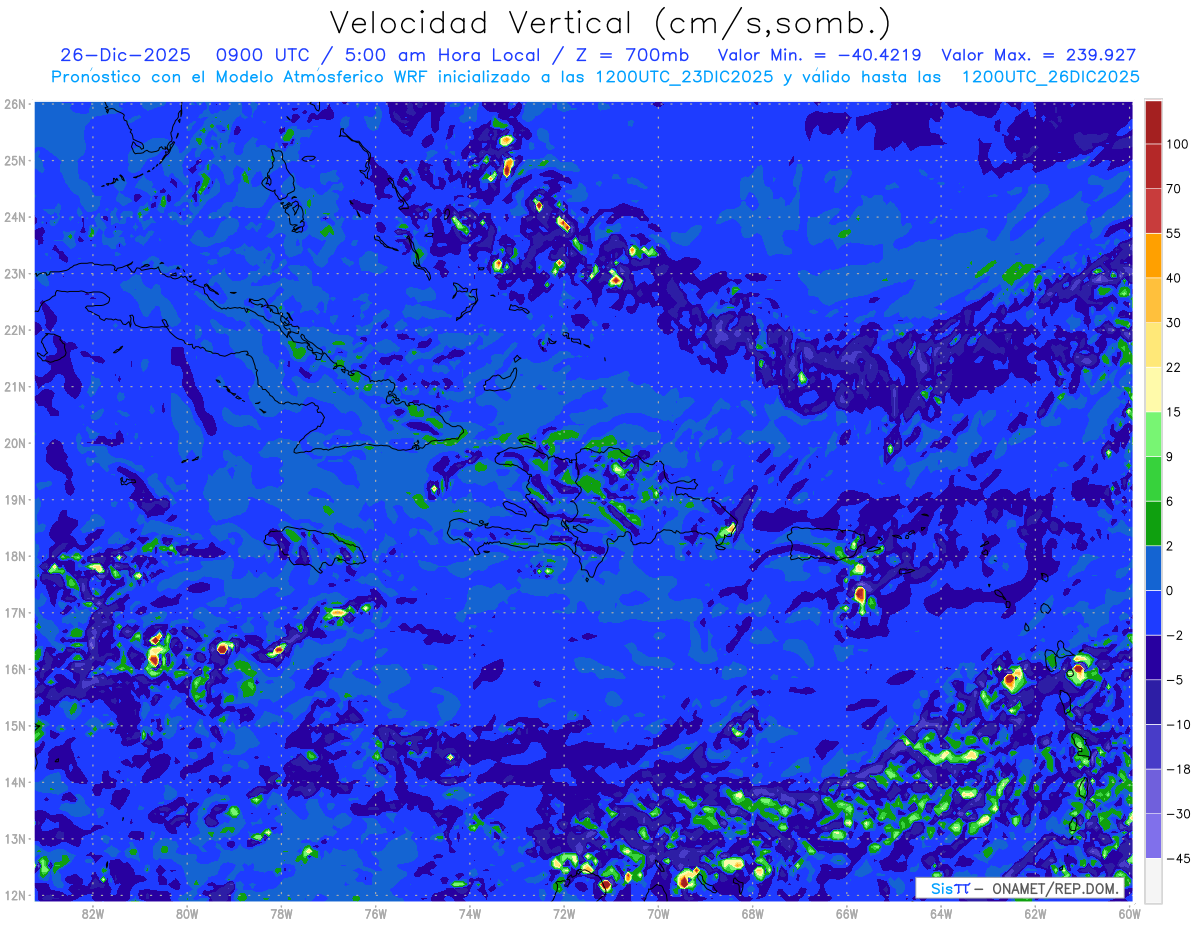Click the '22N' latitude label
Viewport: 1200px width, 927px height.
15,330
